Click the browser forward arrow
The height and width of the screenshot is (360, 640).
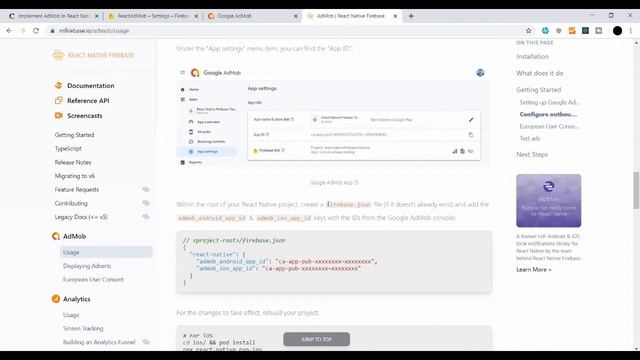tap(22, 31)
